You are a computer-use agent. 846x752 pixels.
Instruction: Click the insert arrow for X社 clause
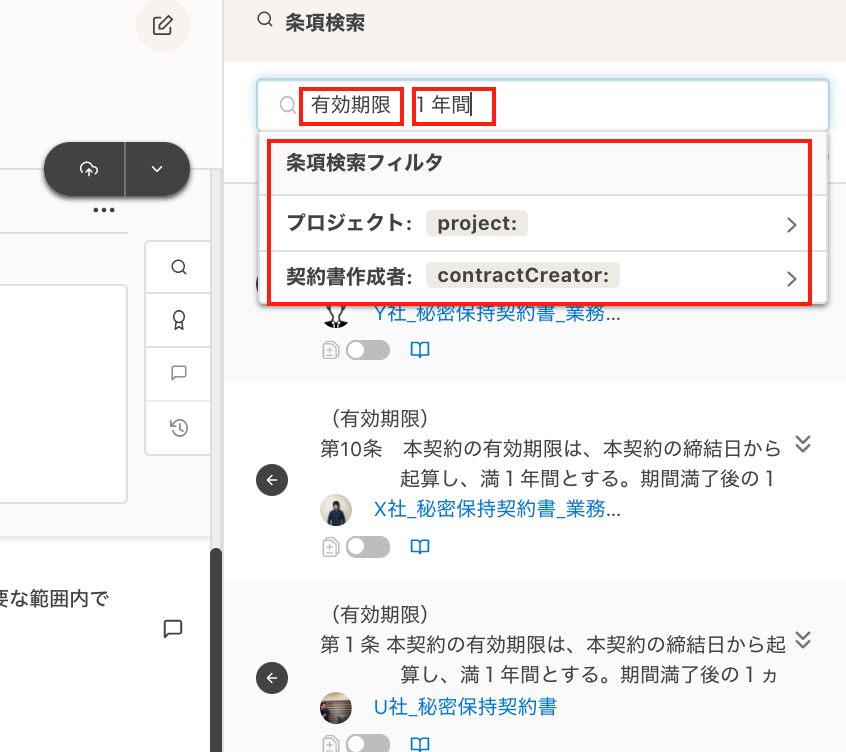click(x=271, y=480)
